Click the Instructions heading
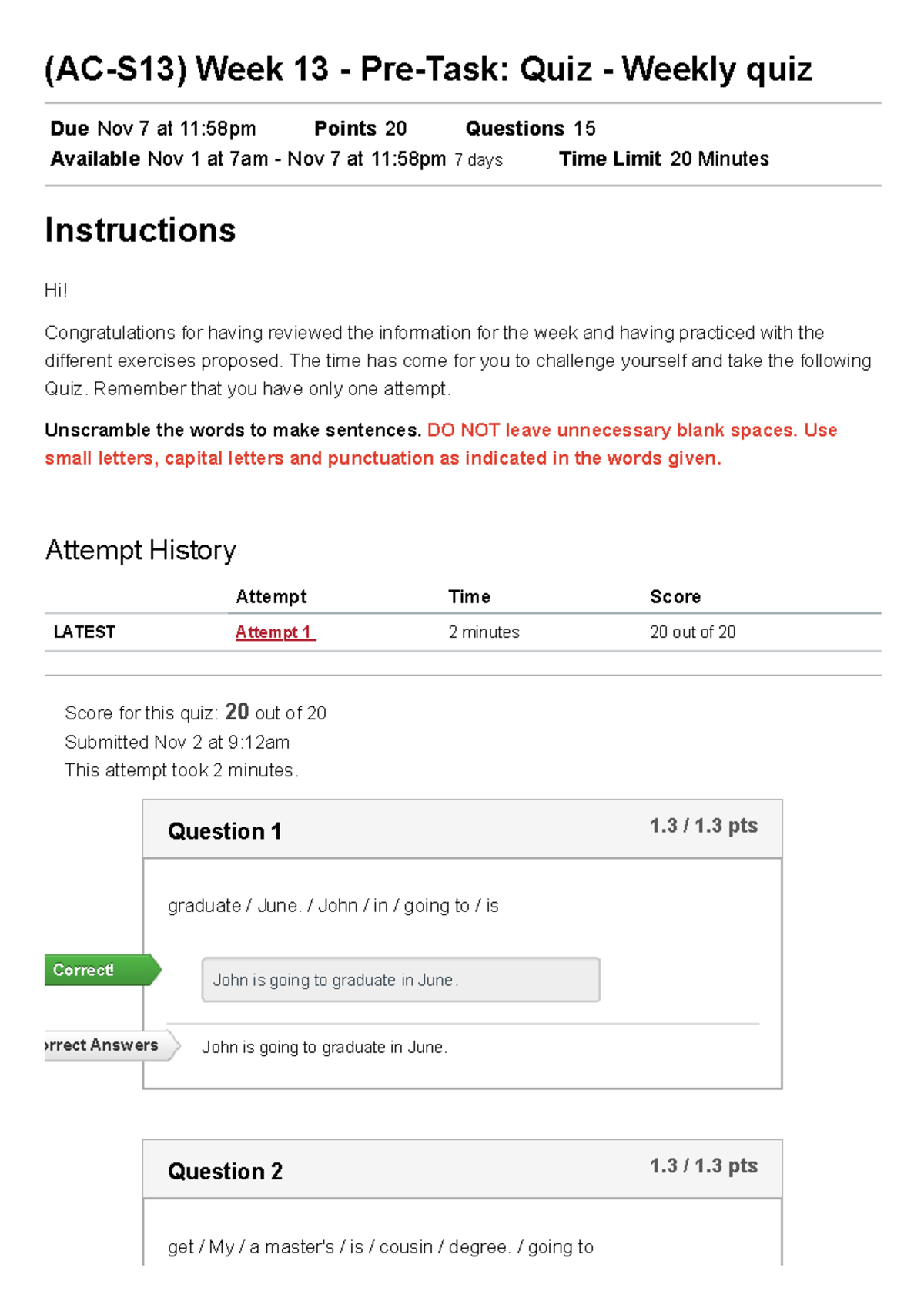Screen dimensions: 924x1308 tap(140, 230)
